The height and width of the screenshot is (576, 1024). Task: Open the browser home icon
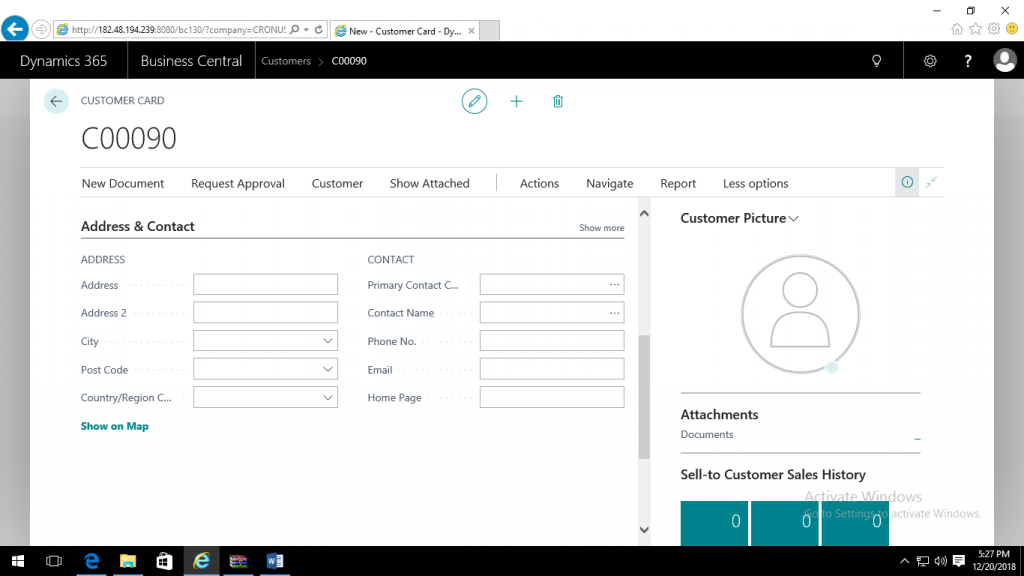[x=957, y=29]
